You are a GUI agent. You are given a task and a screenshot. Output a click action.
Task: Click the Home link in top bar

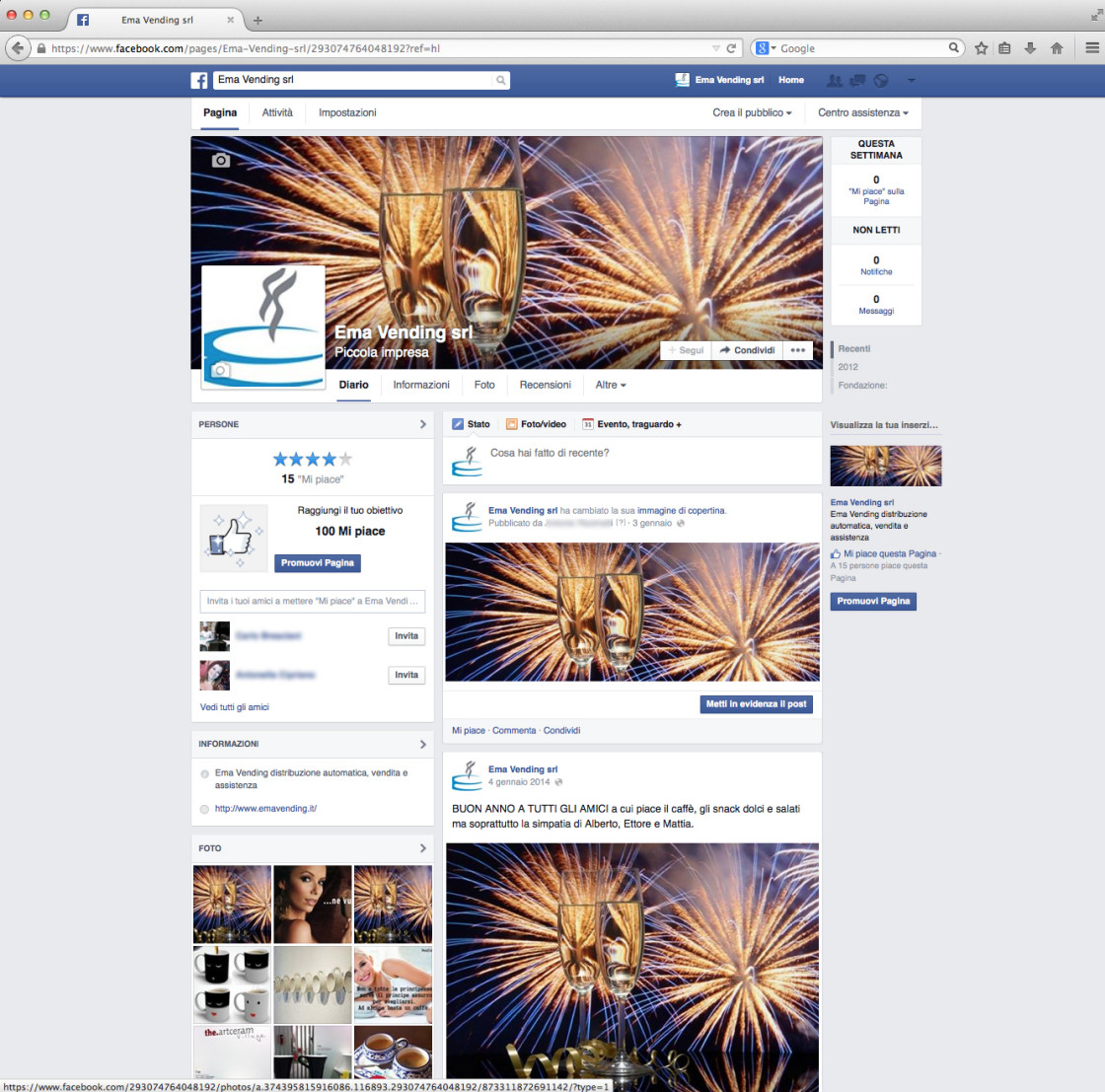tap(790, 80)
